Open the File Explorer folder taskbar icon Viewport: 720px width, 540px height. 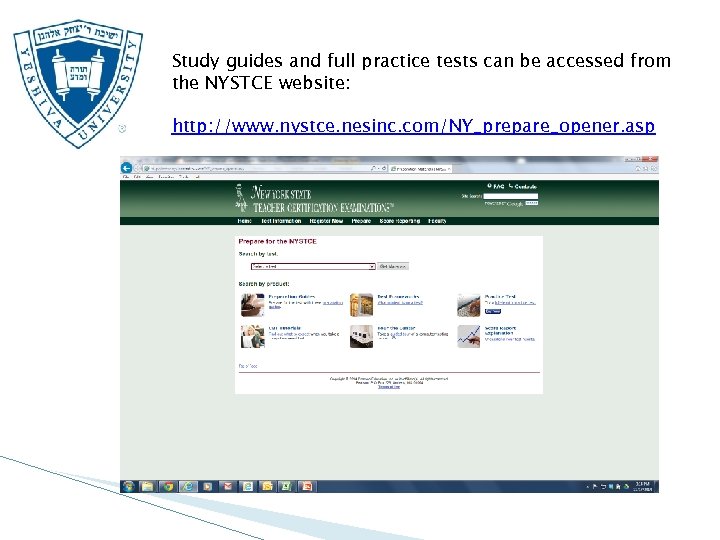(x=147, y=486)
